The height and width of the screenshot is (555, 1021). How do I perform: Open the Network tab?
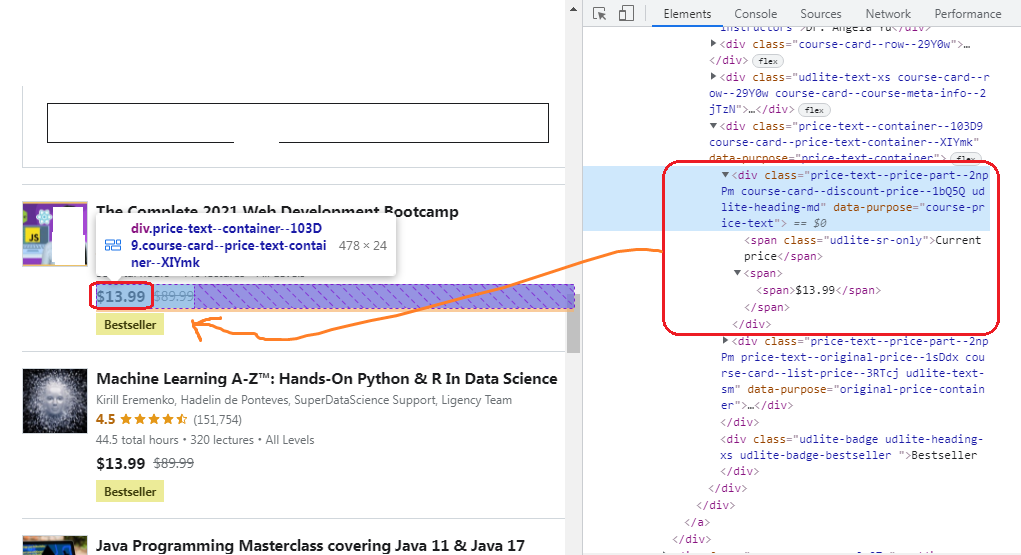point(888,14)
